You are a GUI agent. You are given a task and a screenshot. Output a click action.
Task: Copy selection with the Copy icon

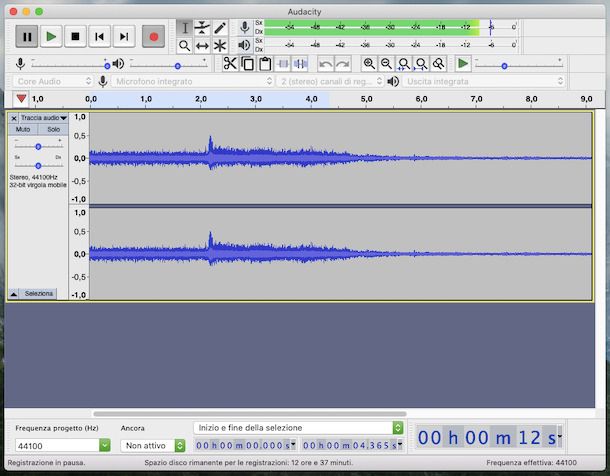pos(247,63)
